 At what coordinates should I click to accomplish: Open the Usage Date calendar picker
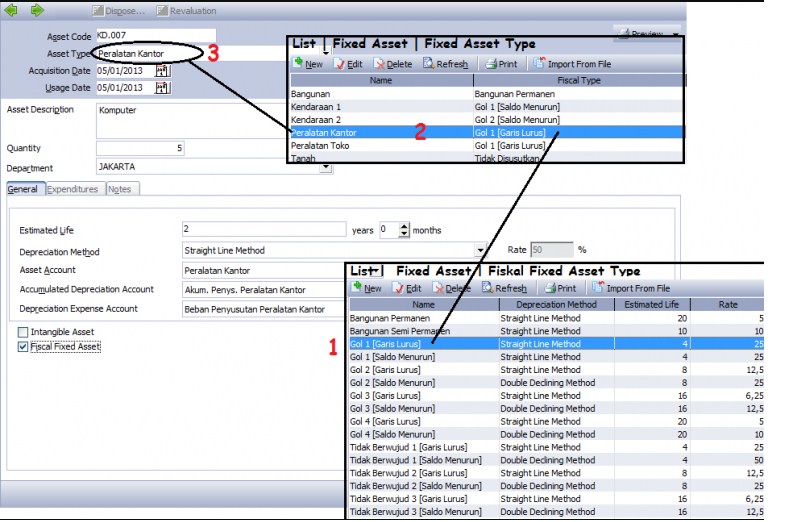click(164, 88)
